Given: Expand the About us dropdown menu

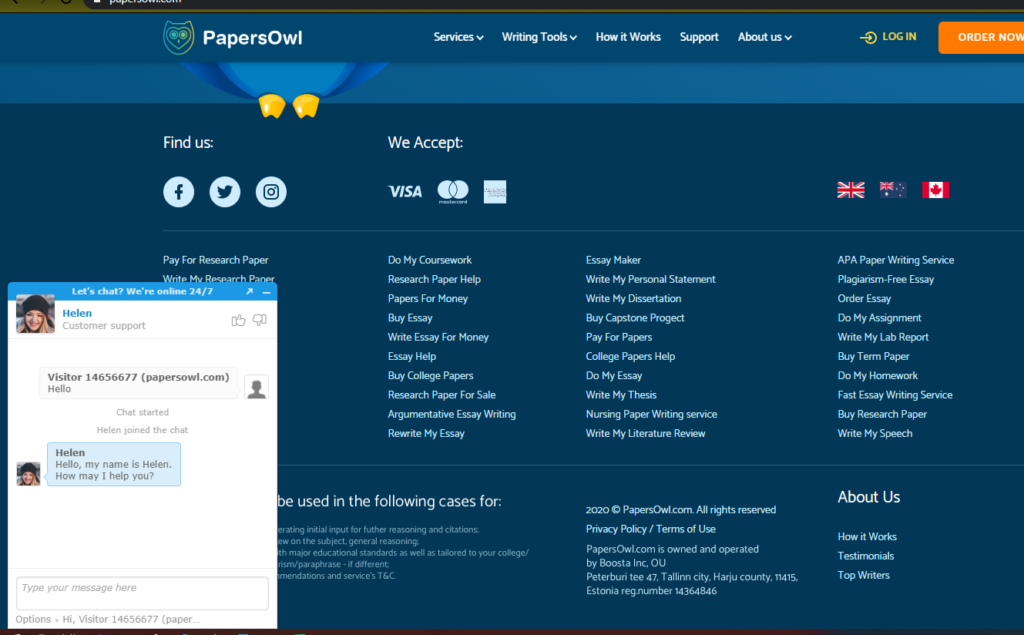Looking at the screenshot, I should (765, 37).
